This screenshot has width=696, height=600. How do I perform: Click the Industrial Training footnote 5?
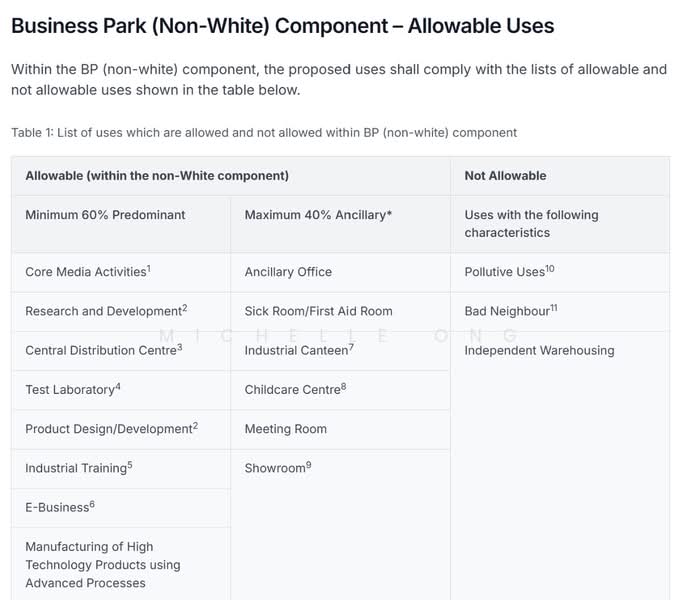(130, 465)
